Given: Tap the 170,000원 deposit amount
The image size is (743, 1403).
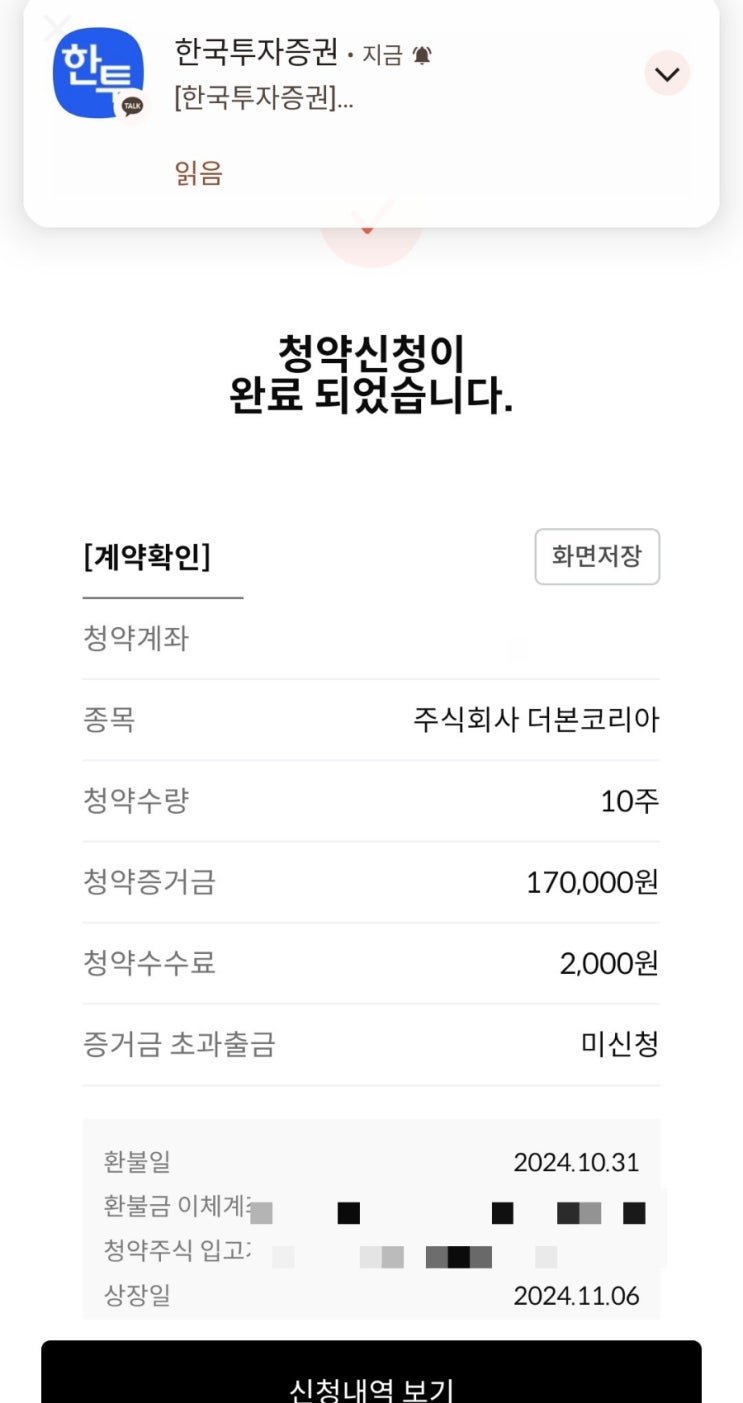Looking at the screenshot, I should [592, 882].
